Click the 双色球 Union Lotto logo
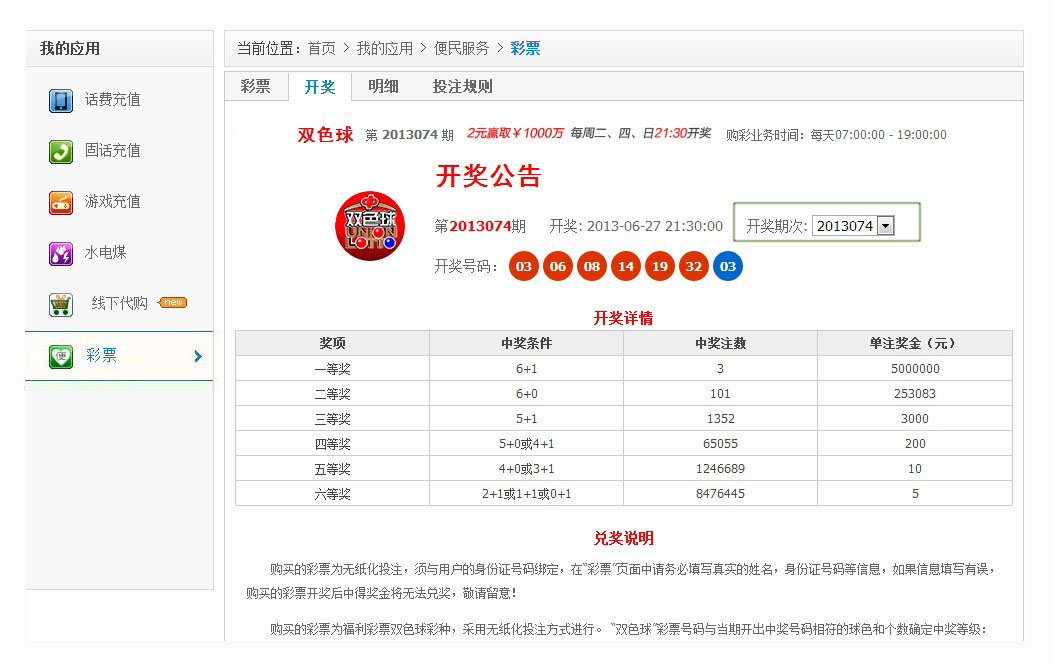Image resolution: width=1056 pixels, height=667 pixels. click(x=370, y=226)
